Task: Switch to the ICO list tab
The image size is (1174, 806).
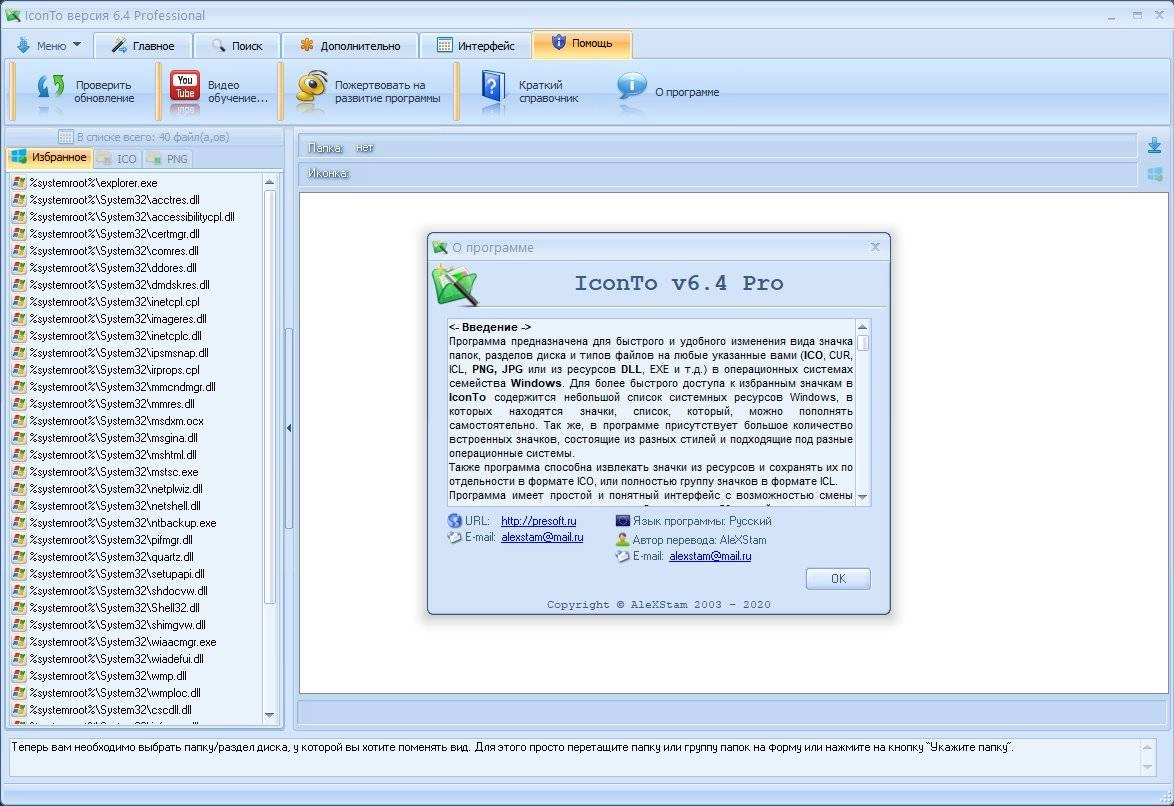Action: [118, 159]
